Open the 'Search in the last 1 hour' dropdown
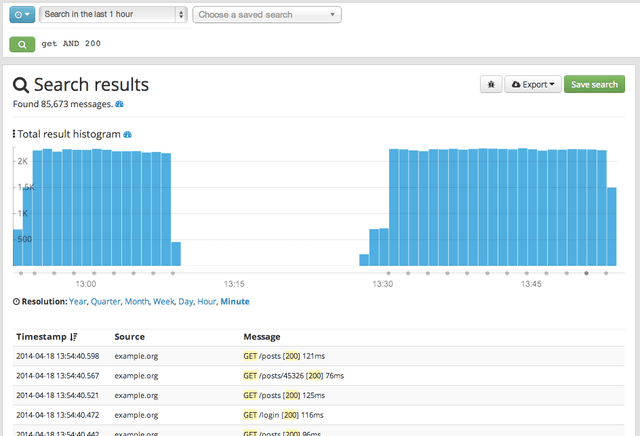Screen dimensions: 640x436 (x=113, y=14)
